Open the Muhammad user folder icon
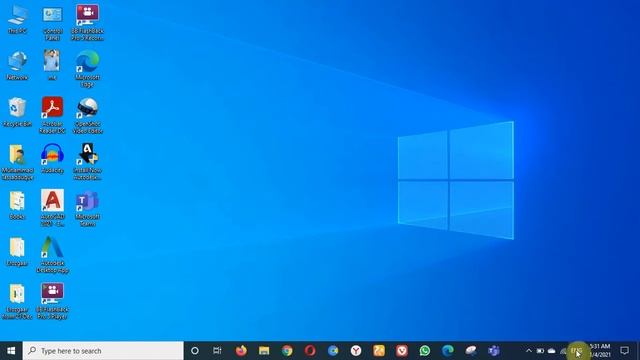Screen dimensions: 640x360 coord(17,162)
